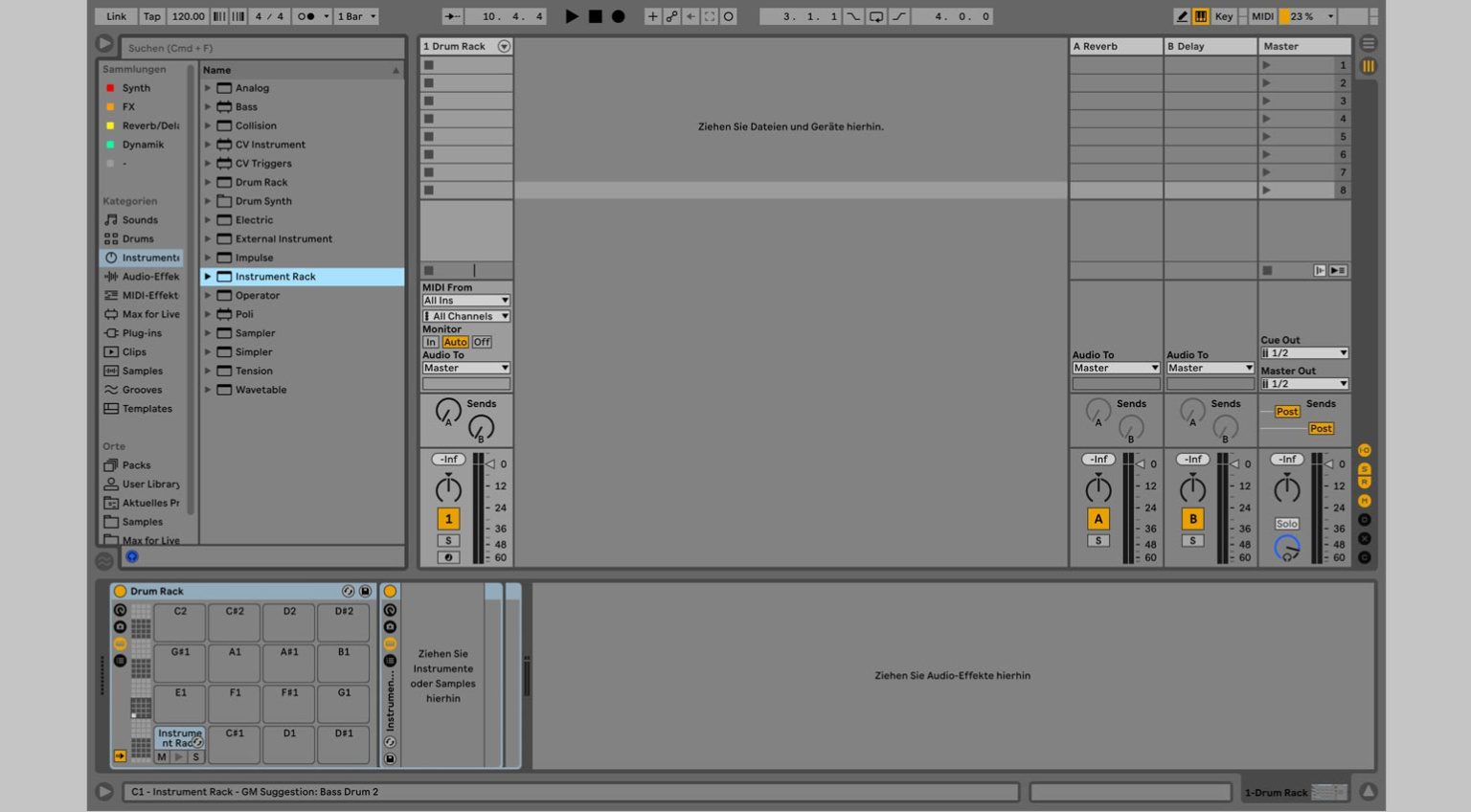
Task: Activate the Record button
Action: click(617, 16)
